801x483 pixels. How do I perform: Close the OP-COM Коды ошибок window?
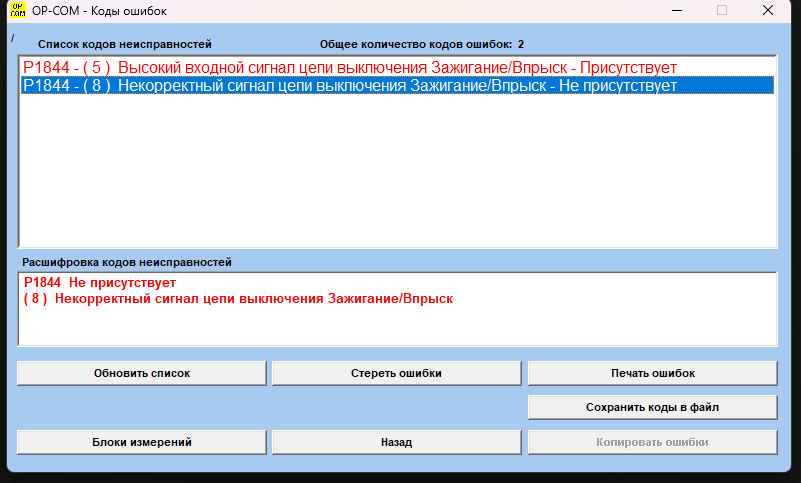click(x=767, y=10)
